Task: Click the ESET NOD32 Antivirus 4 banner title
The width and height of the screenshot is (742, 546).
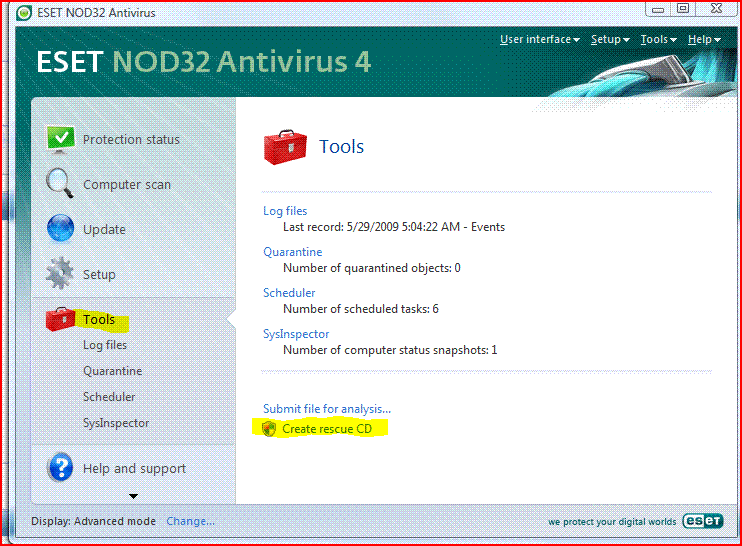Action: tap(203, 62)
